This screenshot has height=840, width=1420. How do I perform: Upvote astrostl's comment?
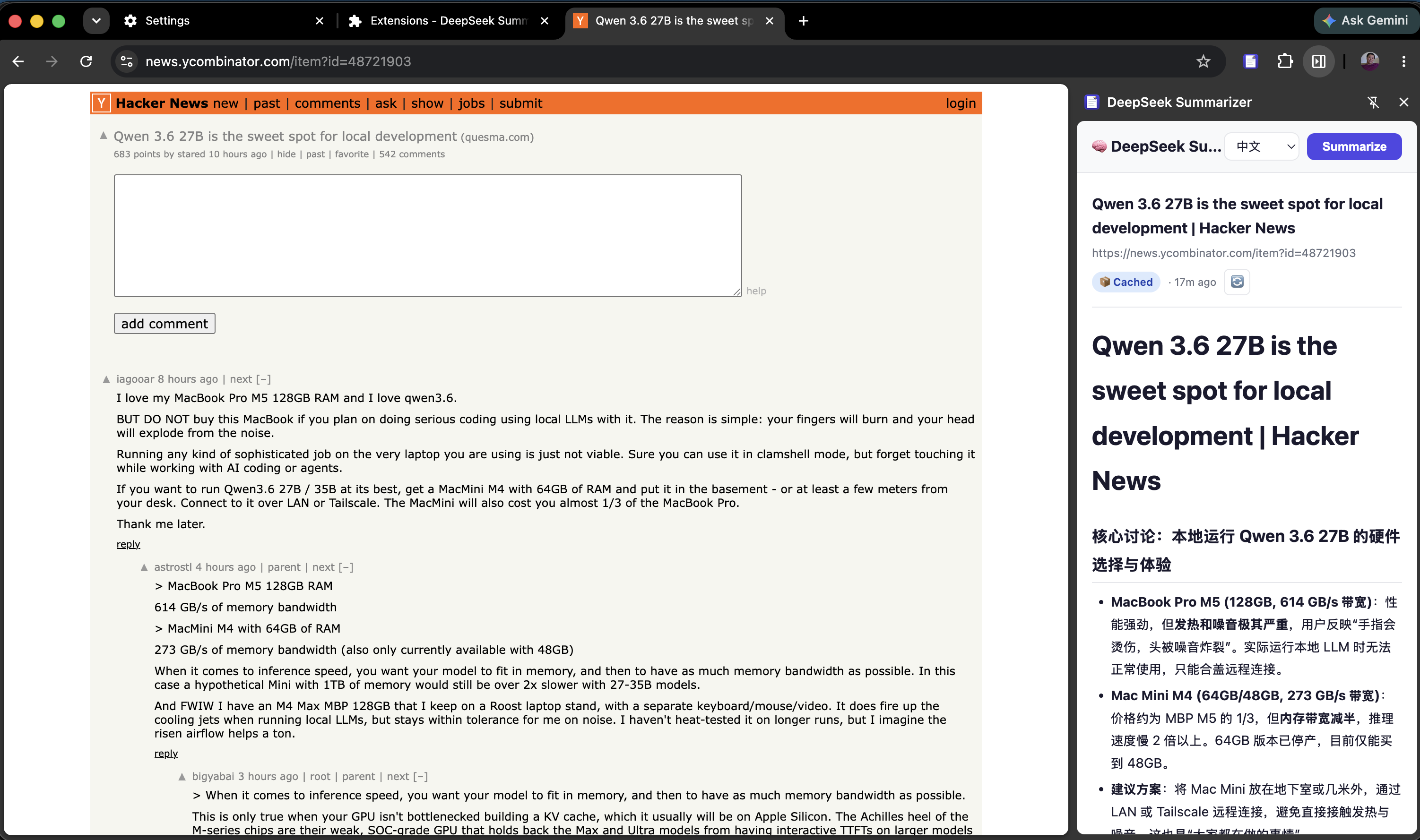click(144, 567)
